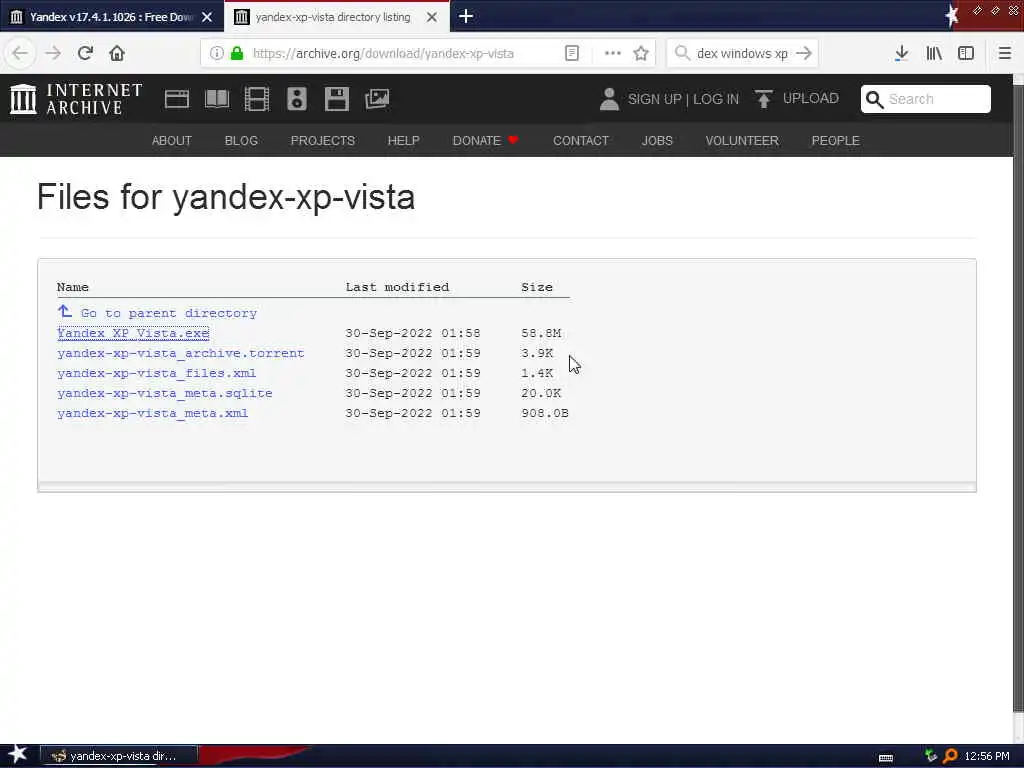Close the Yandex v17.4.1.1026 tab
Image resolution: width=1024 pixels, height=768 pixels.
(207, 17)
